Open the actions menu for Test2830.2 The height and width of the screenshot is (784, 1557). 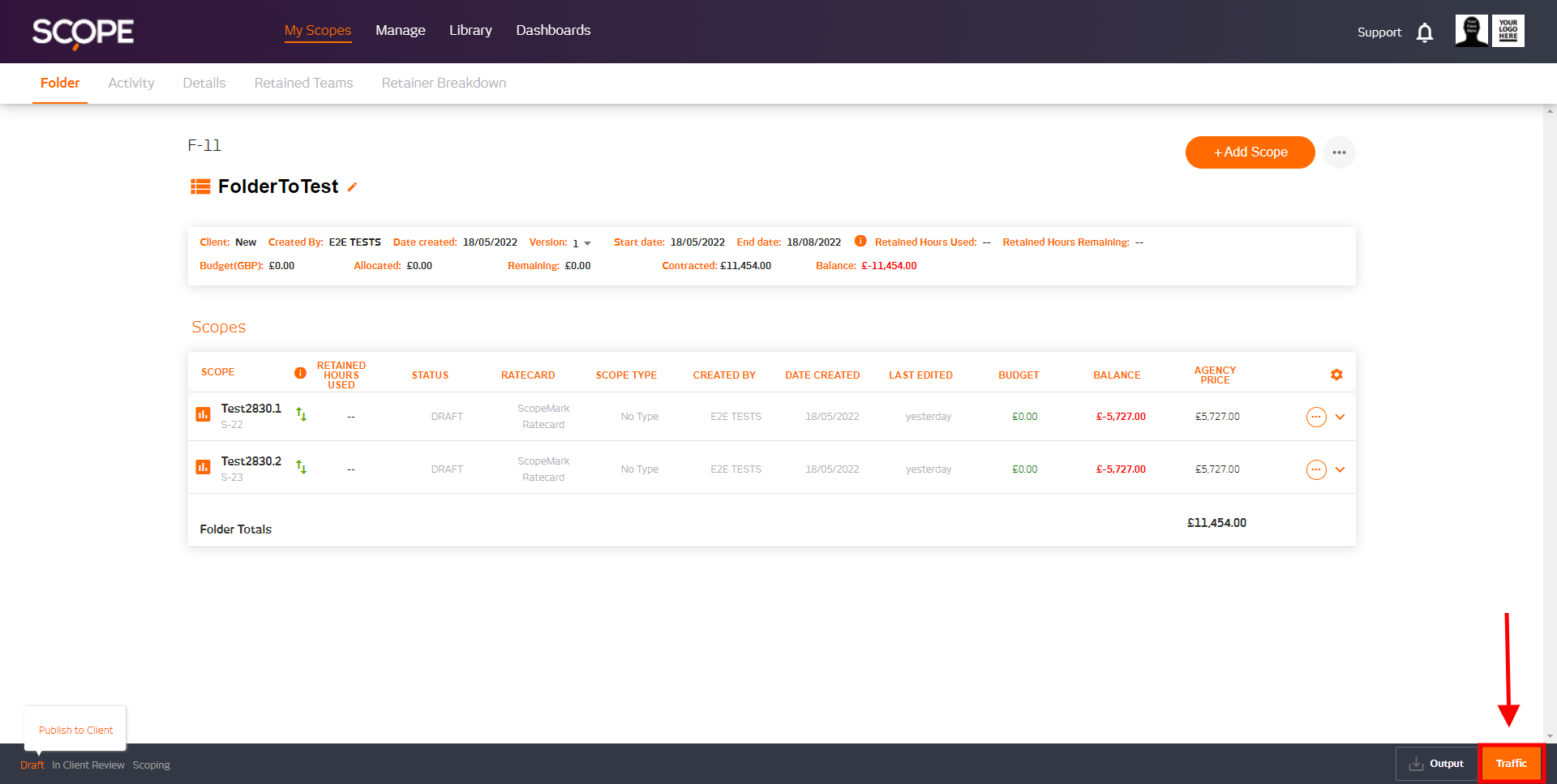[x=1316, y=469]
